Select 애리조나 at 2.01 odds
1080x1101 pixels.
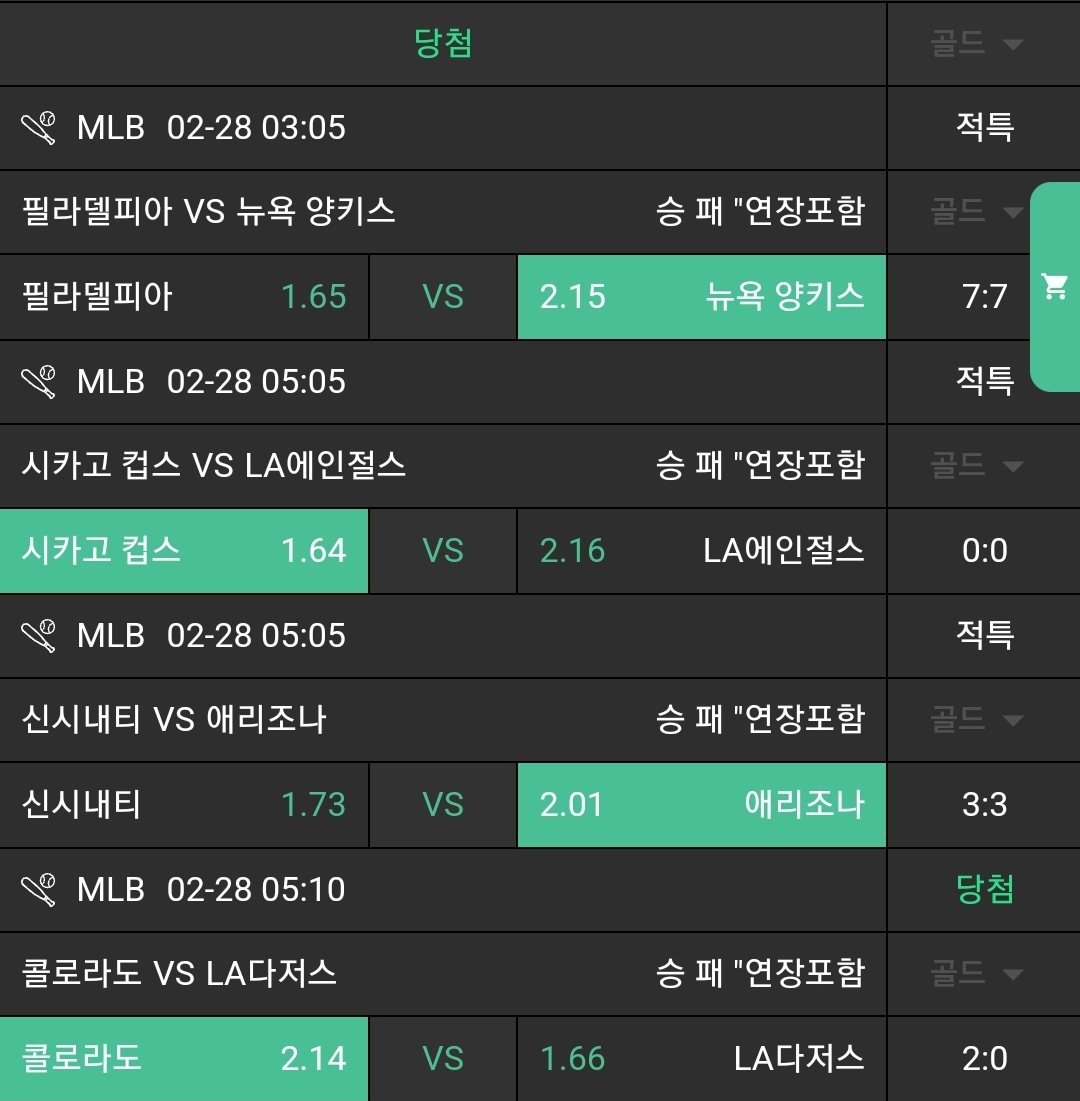click(x=701, y=805)
